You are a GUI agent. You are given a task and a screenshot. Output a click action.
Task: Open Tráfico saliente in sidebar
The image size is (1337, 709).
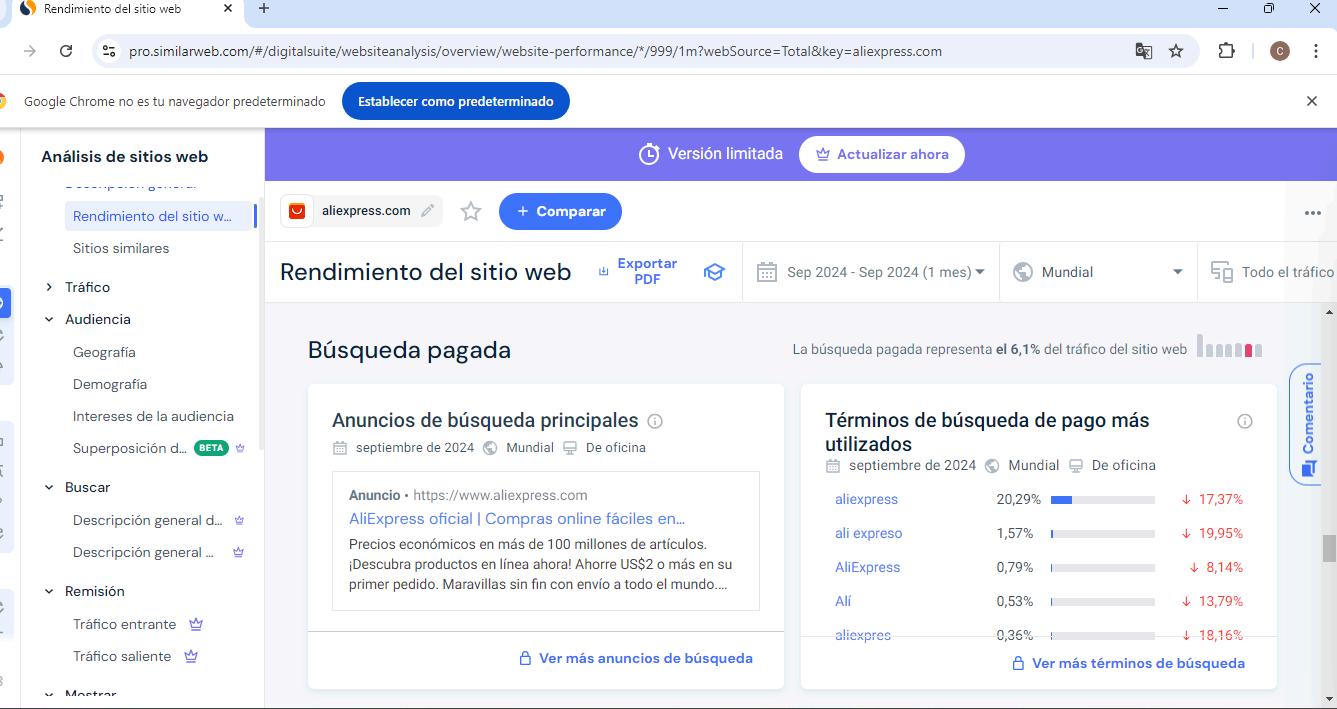(122, 656)
